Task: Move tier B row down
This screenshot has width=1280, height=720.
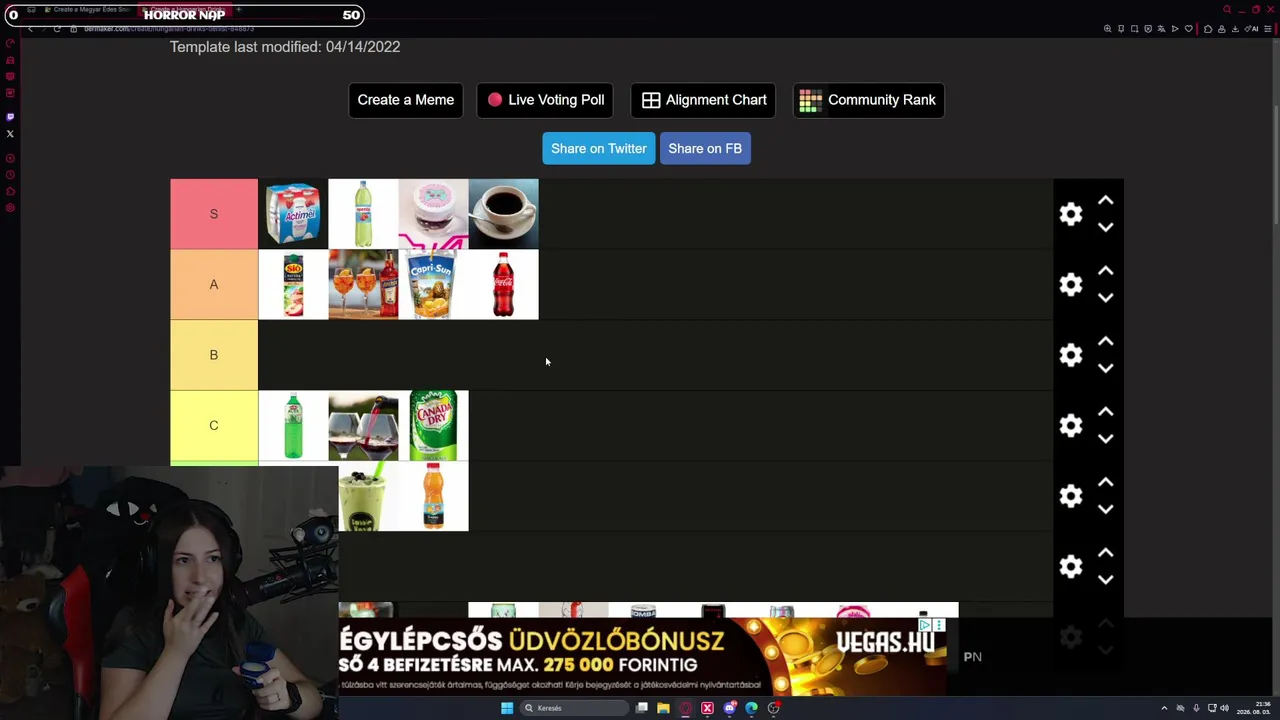Action: (x=1106, y=368)
